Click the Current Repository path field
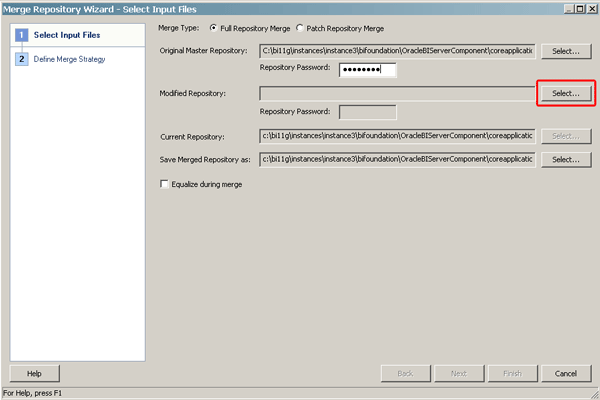This screenshot has width=600, height=400. point(397,136)
